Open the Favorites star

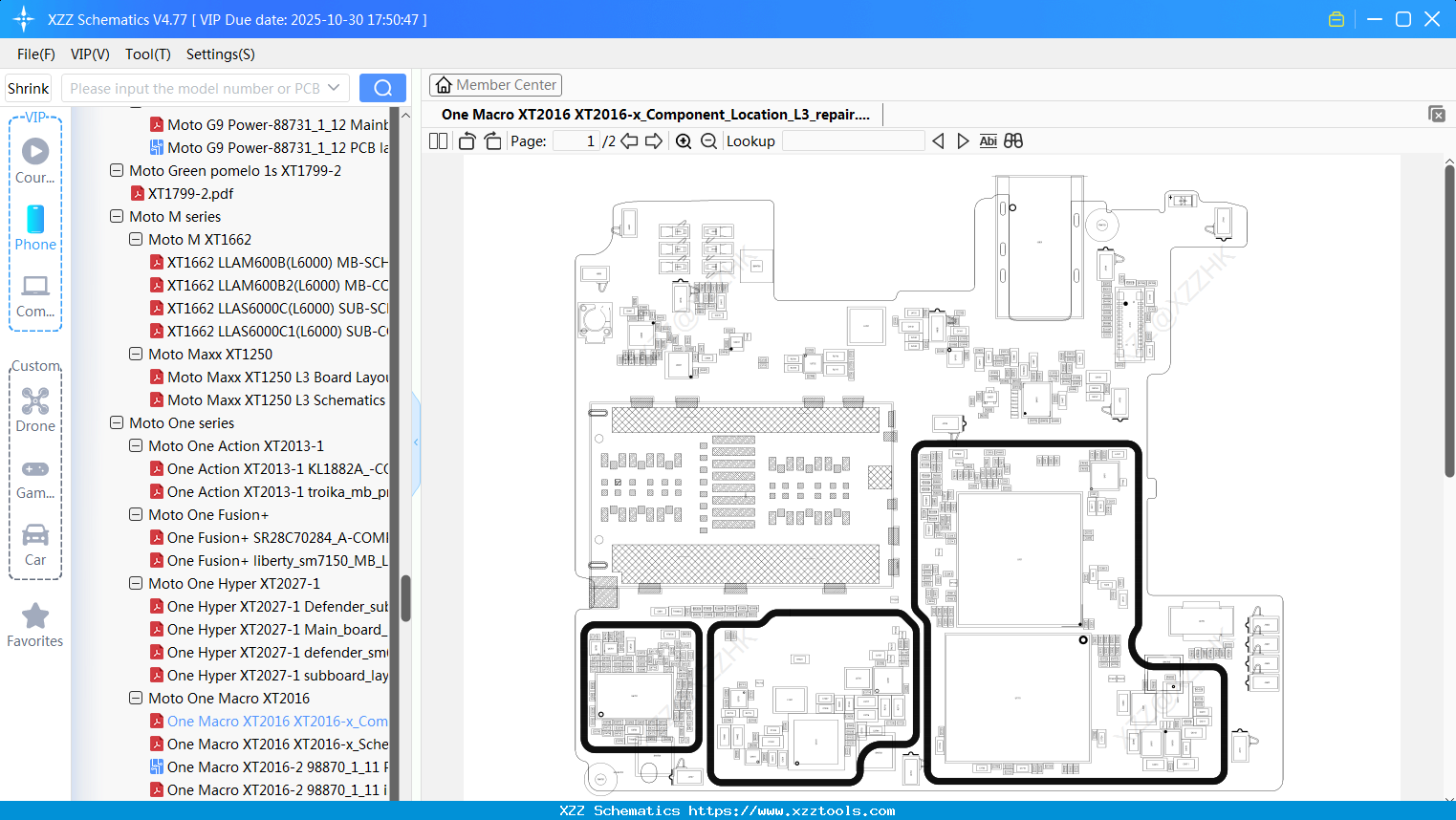(35, 625)
